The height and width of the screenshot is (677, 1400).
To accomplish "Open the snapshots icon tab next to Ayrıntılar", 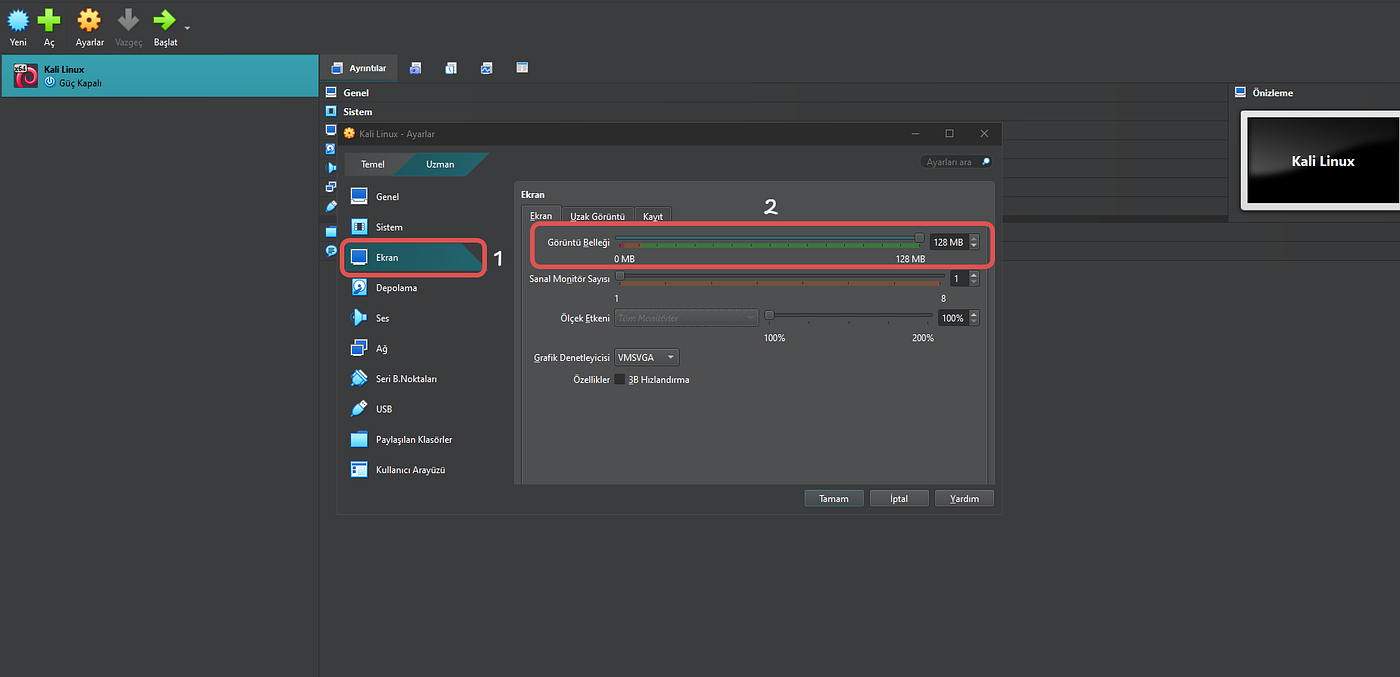I will tap(416, 68).
